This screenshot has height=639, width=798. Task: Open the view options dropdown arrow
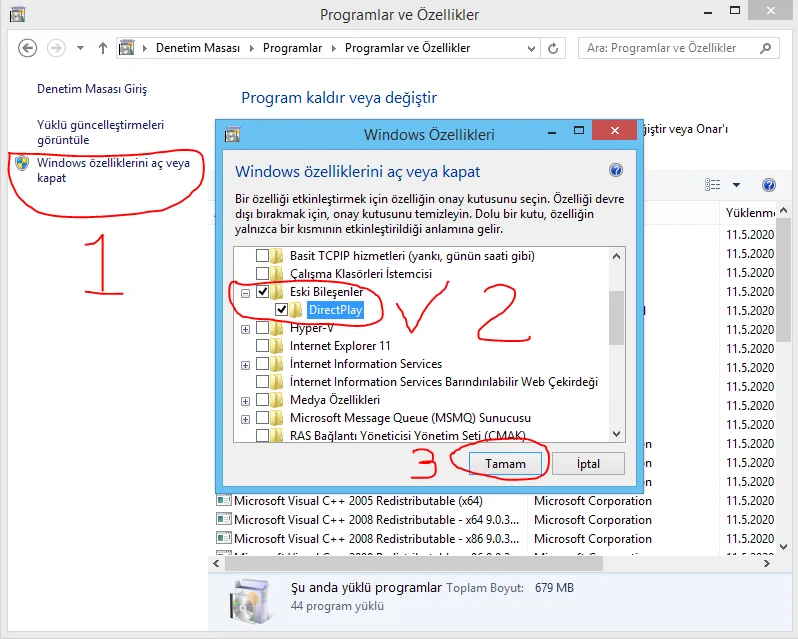click(736, 185)
